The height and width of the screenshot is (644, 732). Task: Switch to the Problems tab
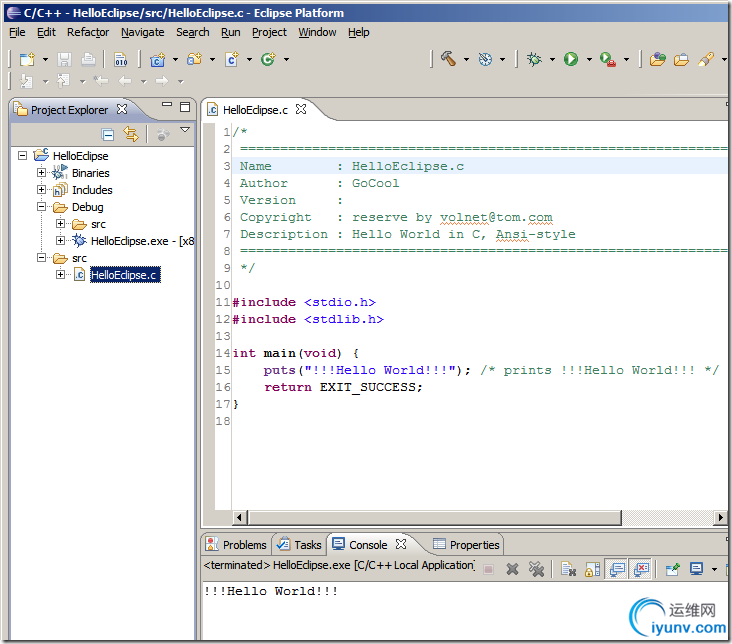(244, 545)
